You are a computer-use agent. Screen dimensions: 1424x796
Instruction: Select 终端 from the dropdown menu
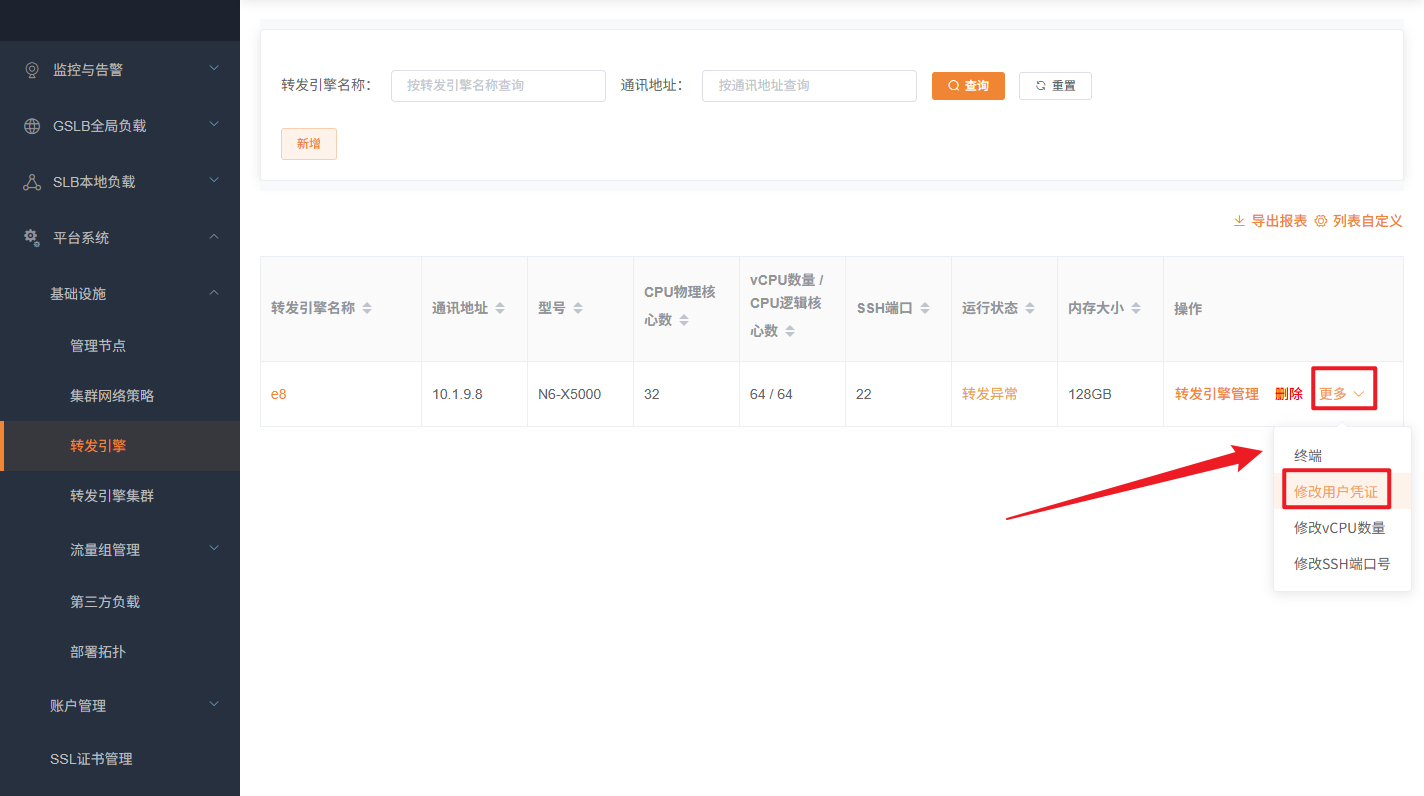tap(1307, 454)
